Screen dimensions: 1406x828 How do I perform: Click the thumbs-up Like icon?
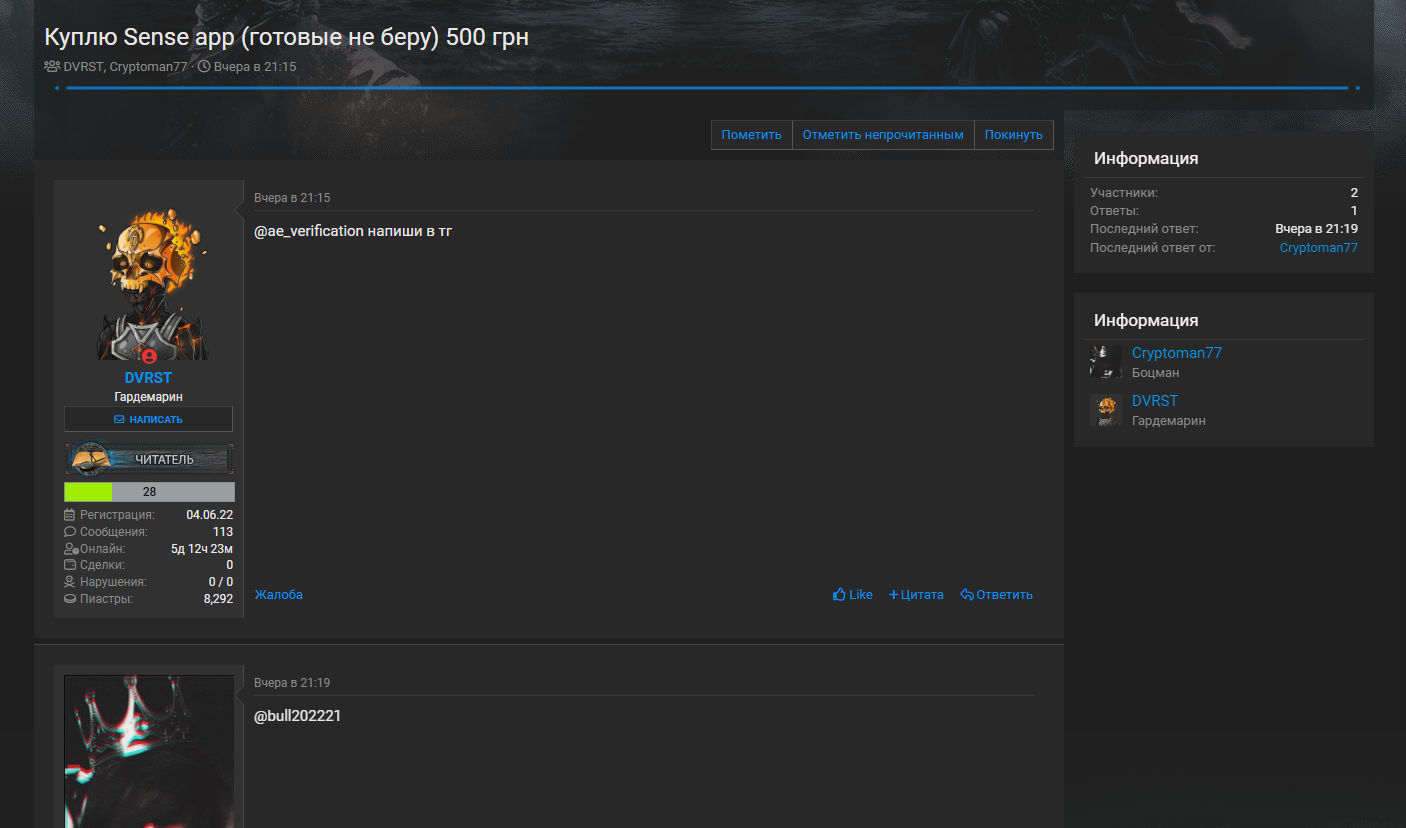839,595
